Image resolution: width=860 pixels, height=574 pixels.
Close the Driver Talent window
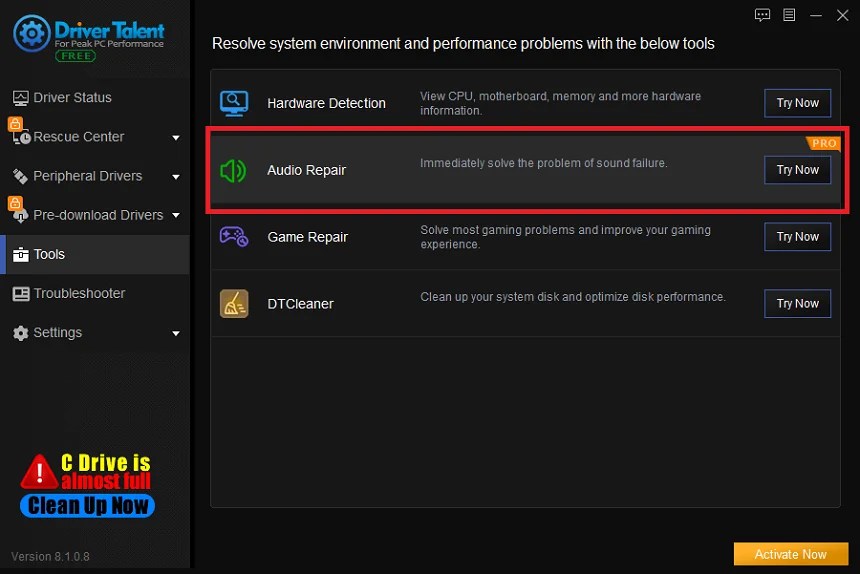[x=842, y=15]
